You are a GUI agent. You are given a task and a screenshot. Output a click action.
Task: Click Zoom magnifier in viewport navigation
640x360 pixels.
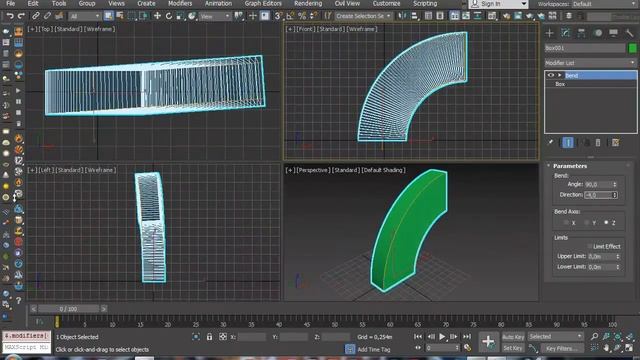(x=594, y=337)
